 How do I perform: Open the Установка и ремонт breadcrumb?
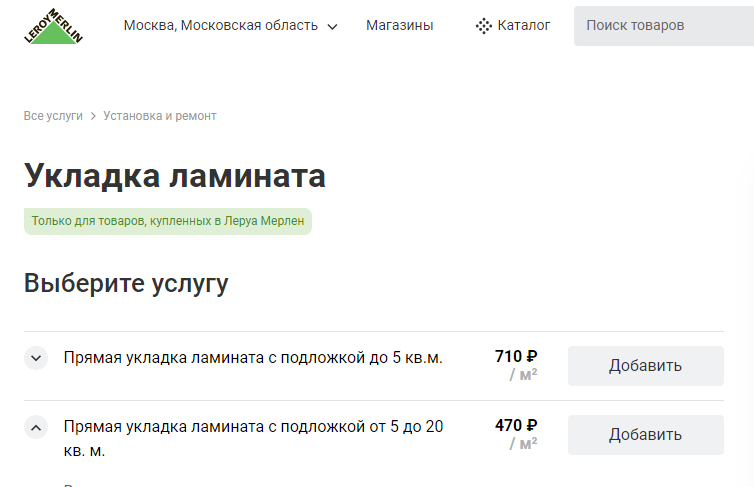[160, 116]
